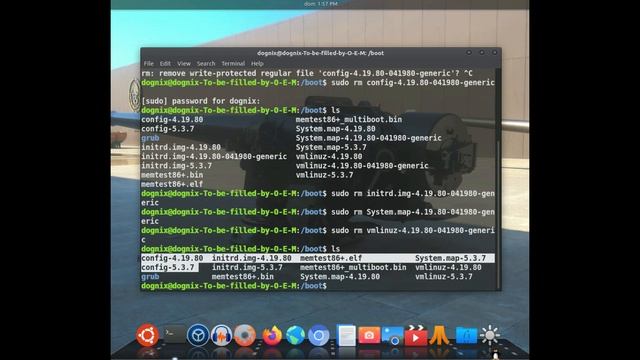The image size is (640, 360).
Task: Open the Edit menu in terminal
Action: 165,64
